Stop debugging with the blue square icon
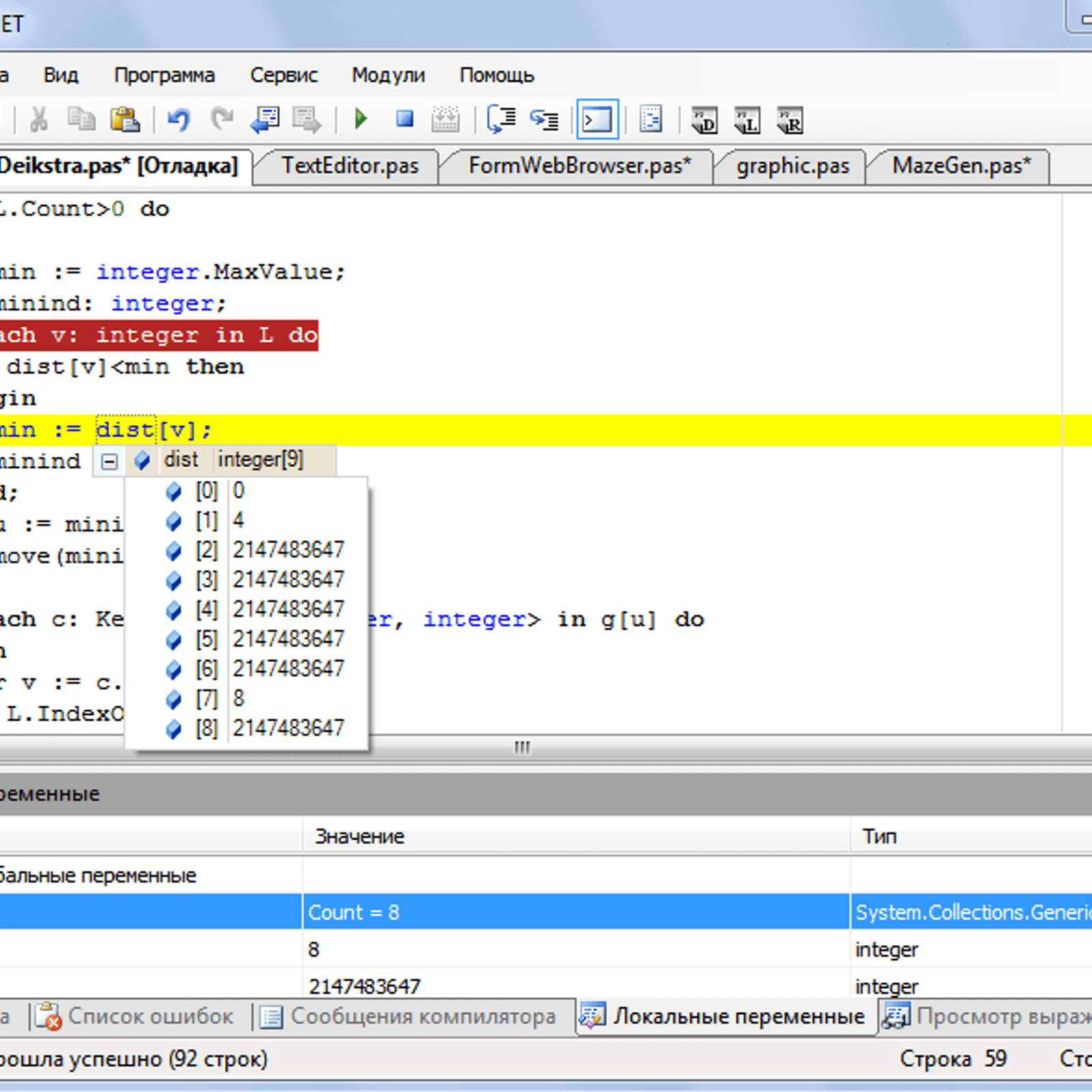Image resolution: width=1092 pixels, height=1092 pixels. click(x=405, y=119)
